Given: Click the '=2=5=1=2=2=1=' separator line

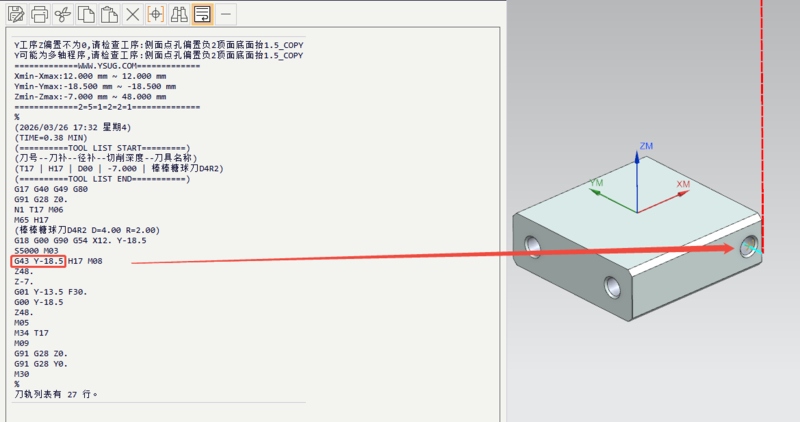Looking at the screenshot, I should pyautogui.click(x=107, y=107).
